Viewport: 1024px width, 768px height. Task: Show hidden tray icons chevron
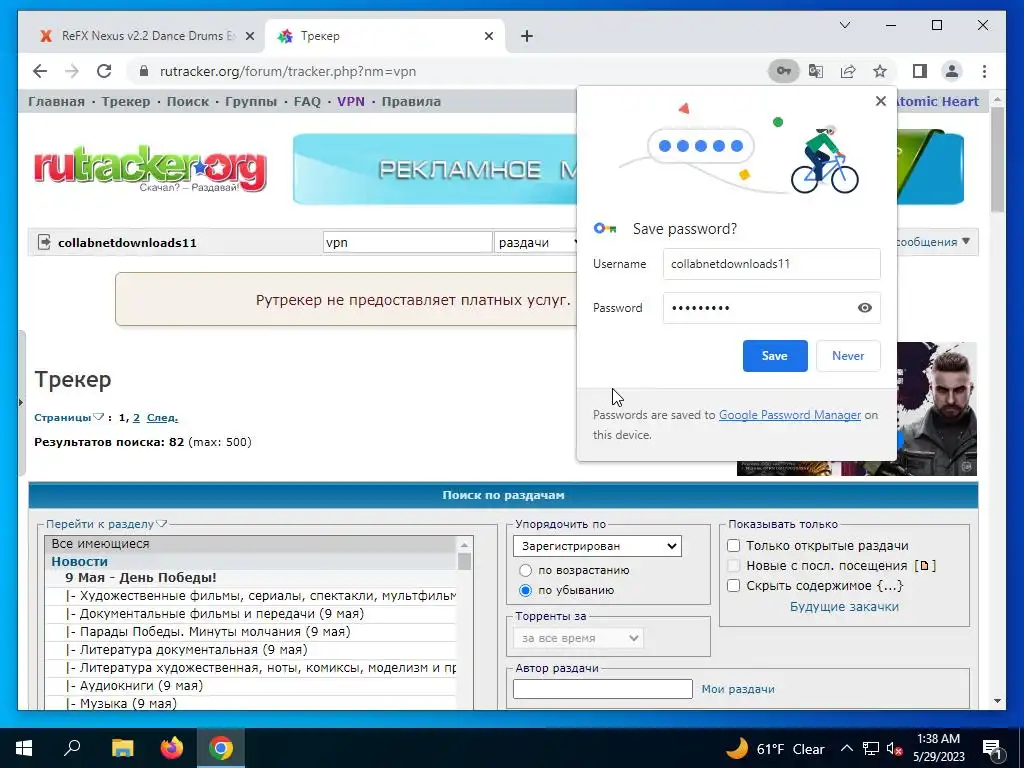pyautogui.click(x=846, y=749)
